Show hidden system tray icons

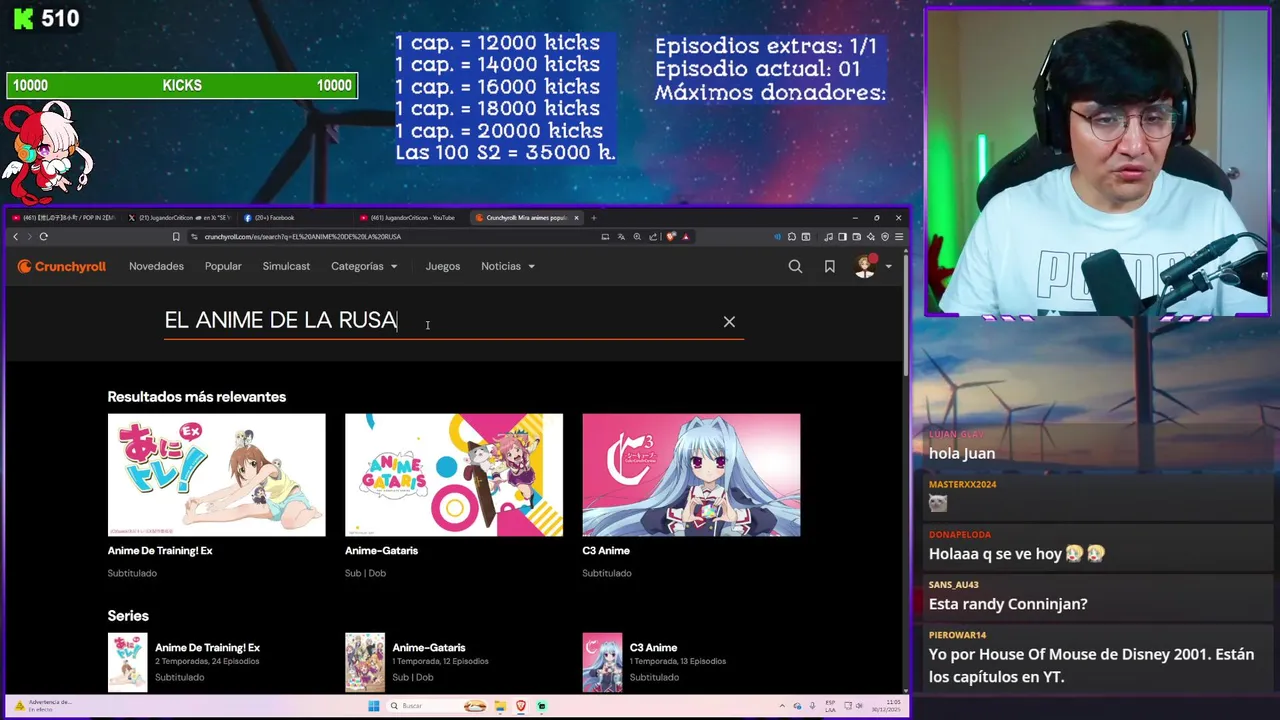pos(782,706)
